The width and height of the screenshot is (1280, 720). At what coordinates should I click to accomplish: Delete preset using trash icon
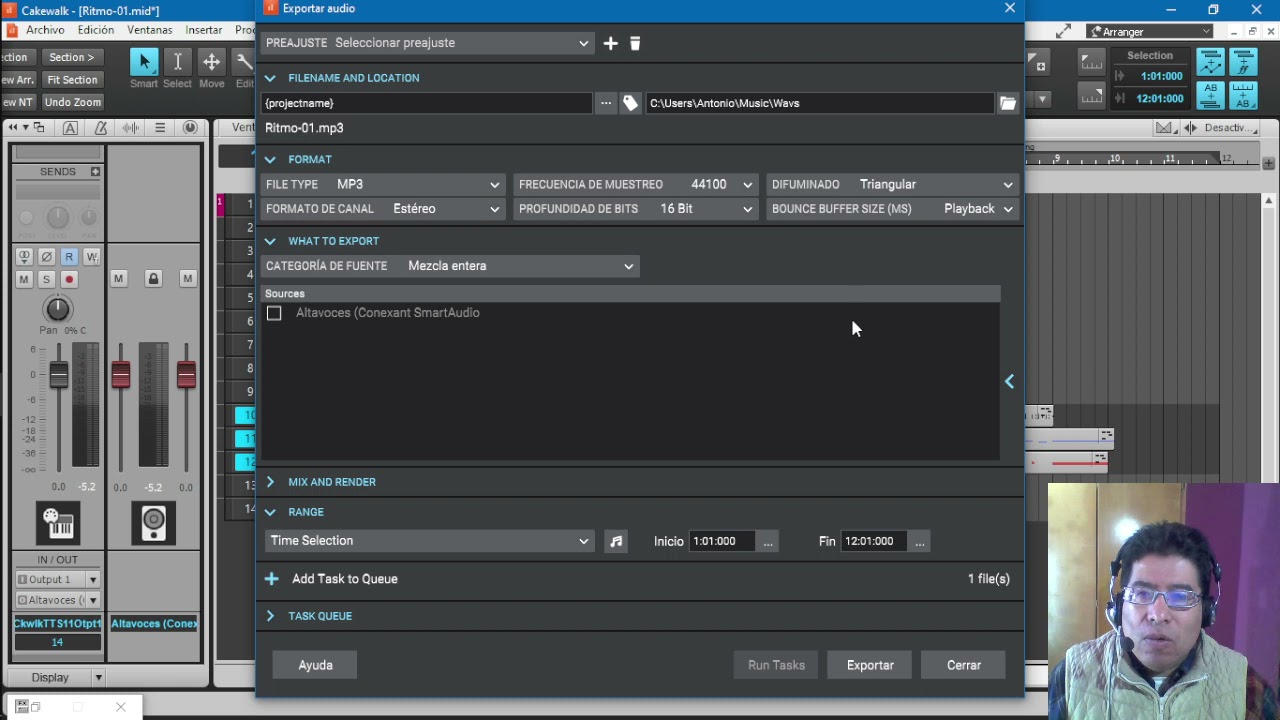click(635, 43)
